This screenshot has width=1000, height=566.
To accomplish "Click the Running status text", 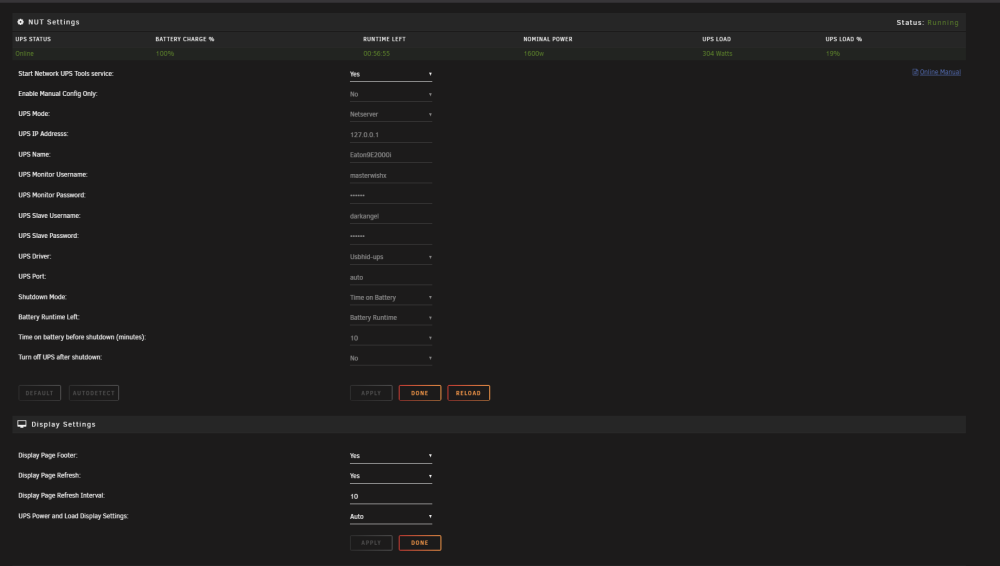I will (943, 22).
